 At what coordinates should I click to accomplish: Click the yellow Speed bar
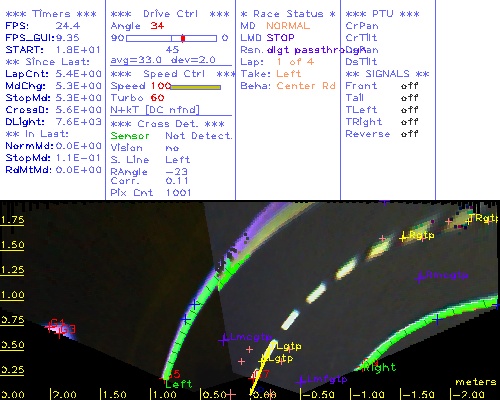click(x=196, y=87)
